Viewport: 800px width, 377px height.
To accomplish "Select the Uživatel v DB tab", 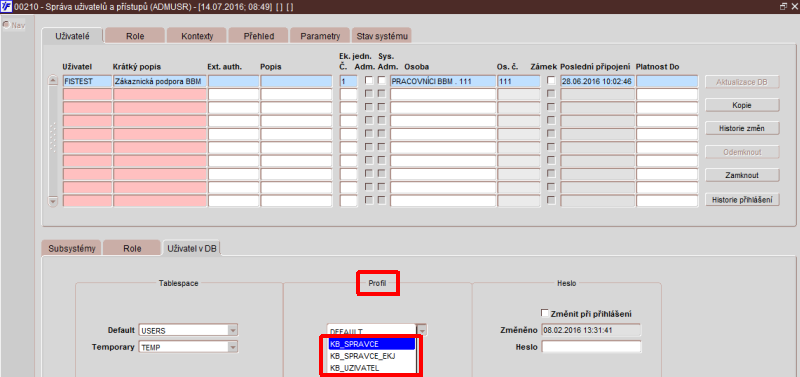I will click(192, 248).
